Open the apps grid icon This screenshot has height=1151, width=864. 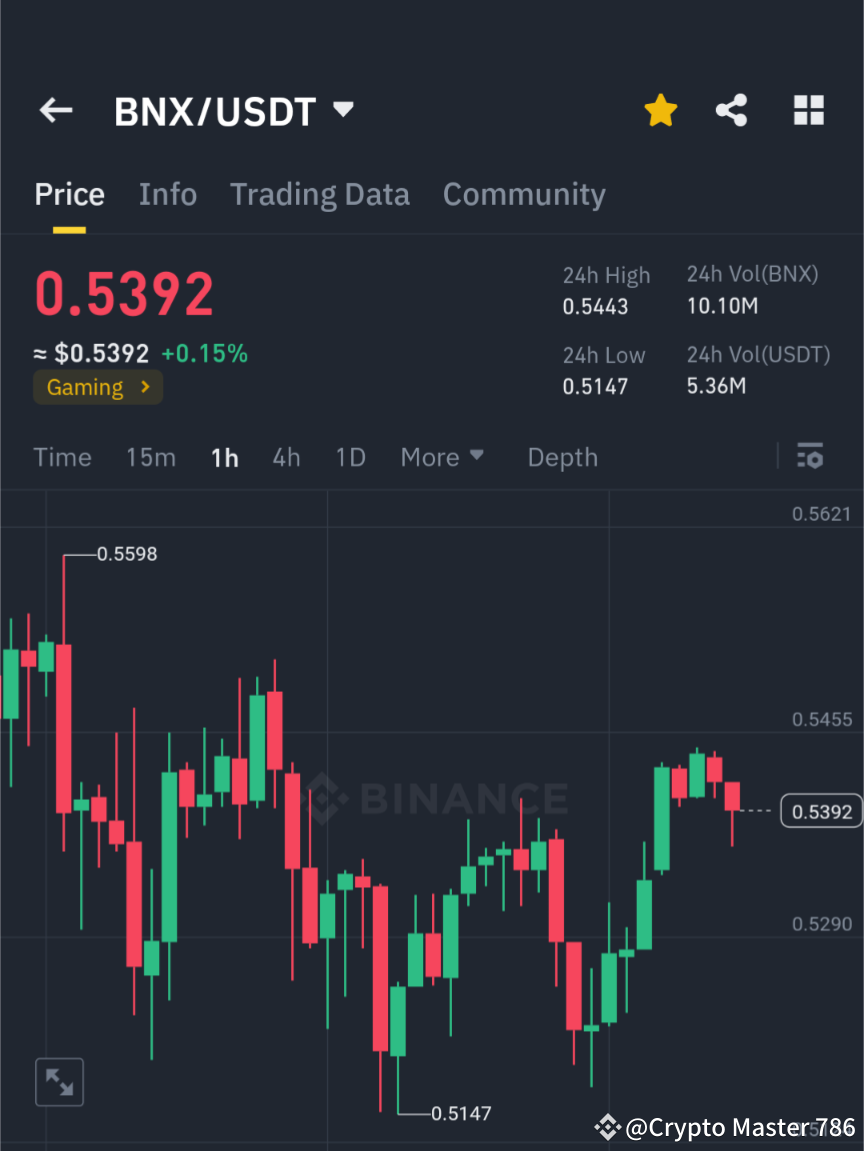coord(808,110)
